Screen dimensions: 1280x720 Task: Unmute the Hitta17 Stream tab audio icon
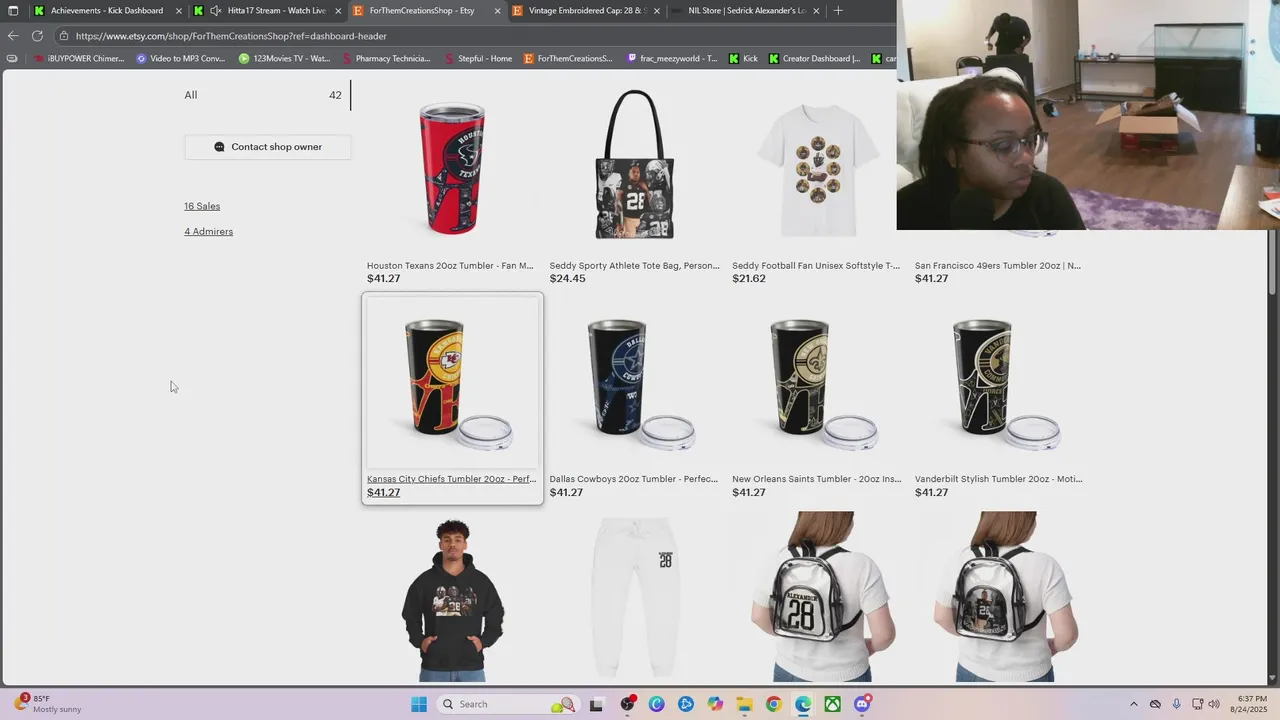[x=215, y=11]
